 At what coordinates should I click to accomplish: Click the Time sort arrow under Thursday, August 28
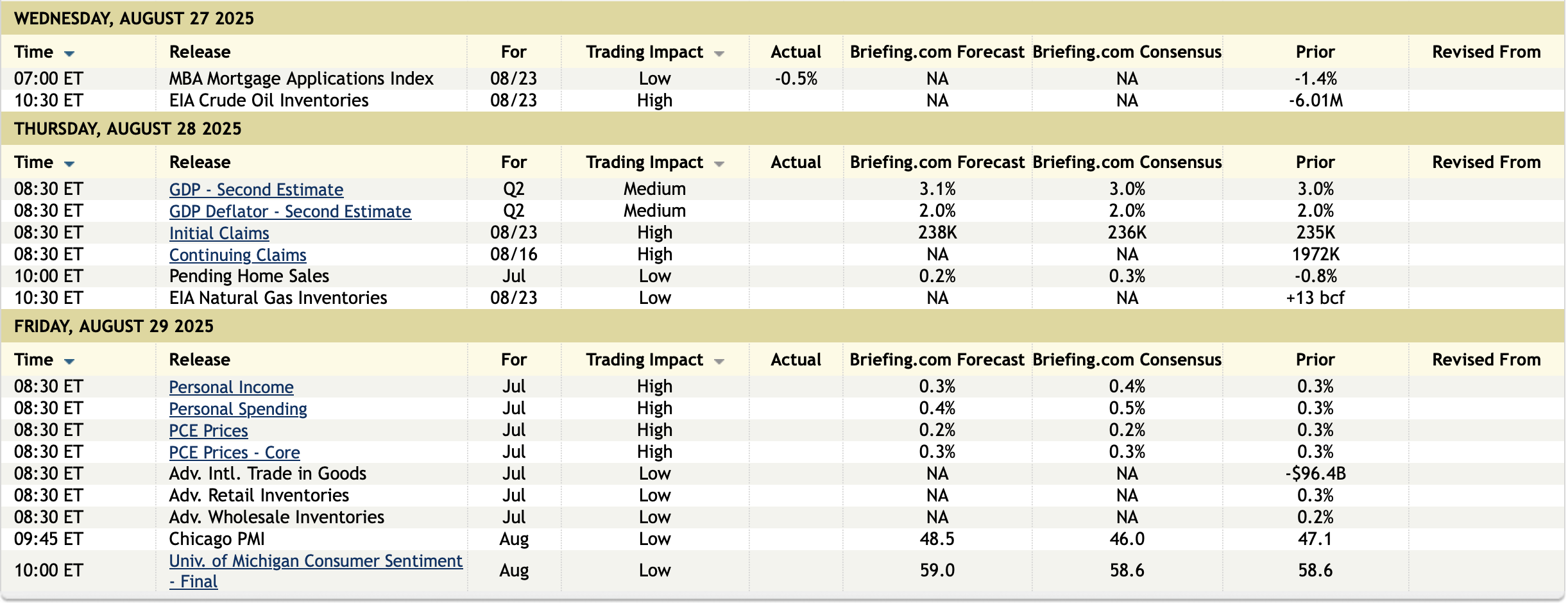69,164
